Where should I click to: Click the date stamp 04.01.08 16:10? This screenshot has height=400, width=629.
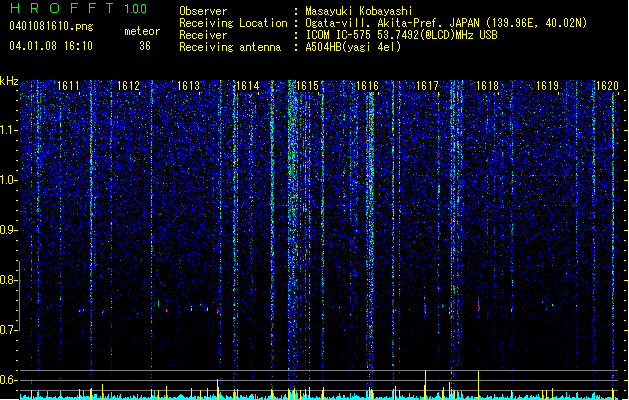(51, 46)
